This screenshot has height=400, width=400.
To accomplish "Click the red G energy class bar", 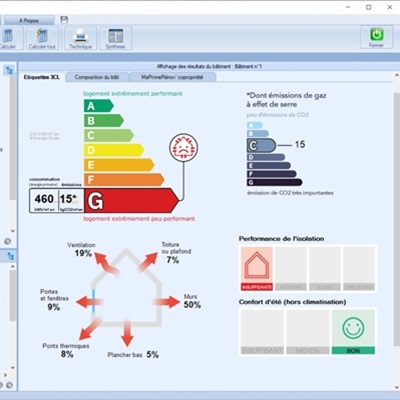I will tap(131, 200).
